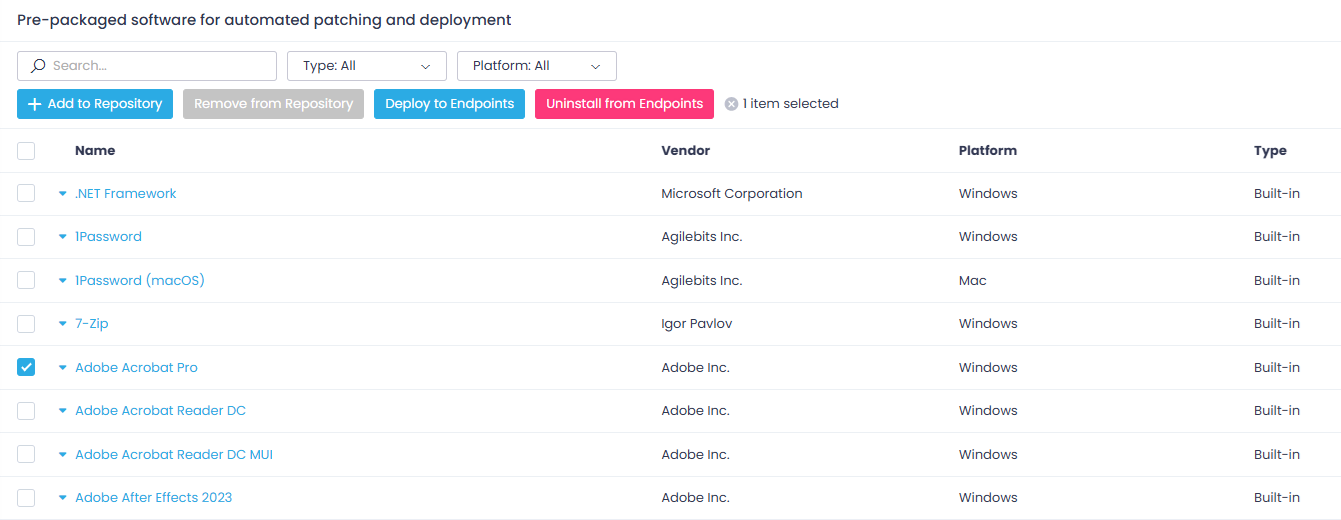The width and height of the screenshot is (1341, 520).
Task: Open the 1Password (macOS) link
Action: (x=140, y=281)
